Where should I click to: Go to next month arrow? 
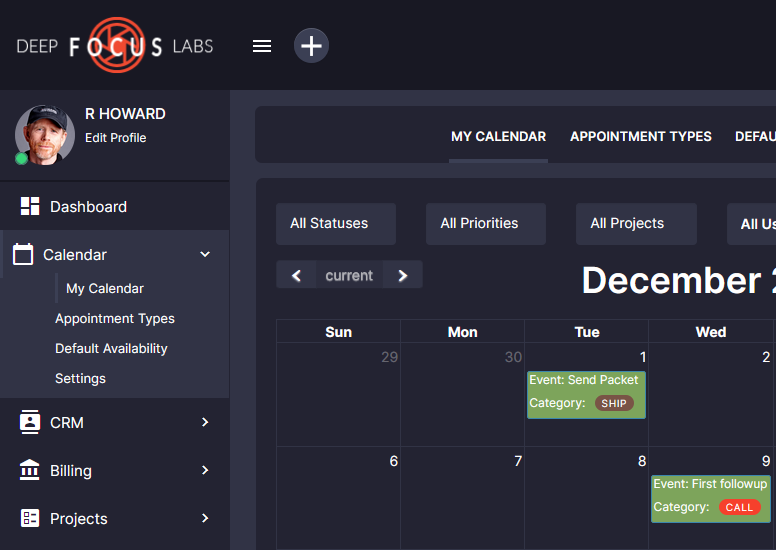(403, 275)
